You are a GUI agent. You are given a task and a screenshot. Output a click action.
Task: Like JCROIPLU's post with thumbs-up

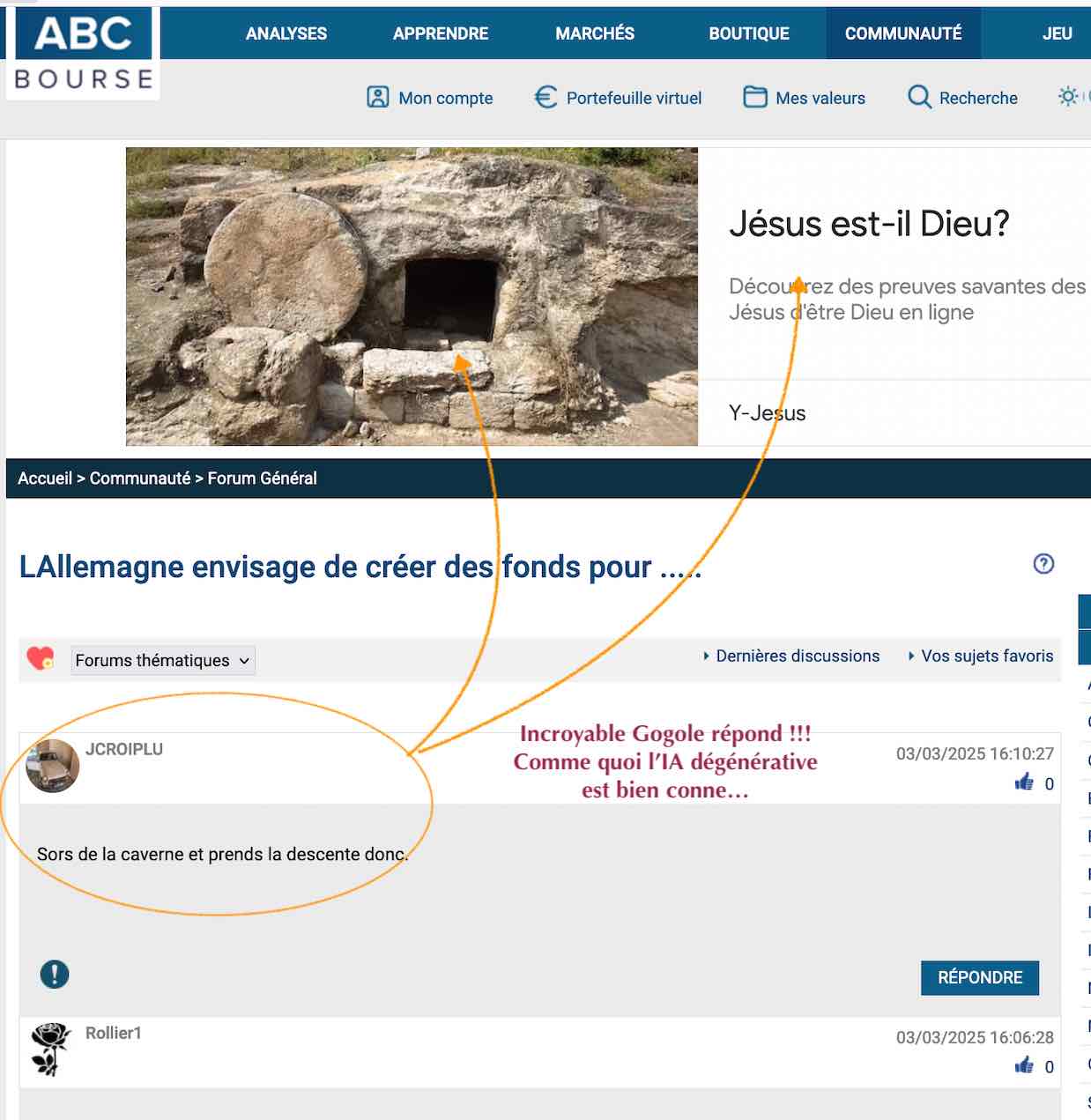(1024, 783)
